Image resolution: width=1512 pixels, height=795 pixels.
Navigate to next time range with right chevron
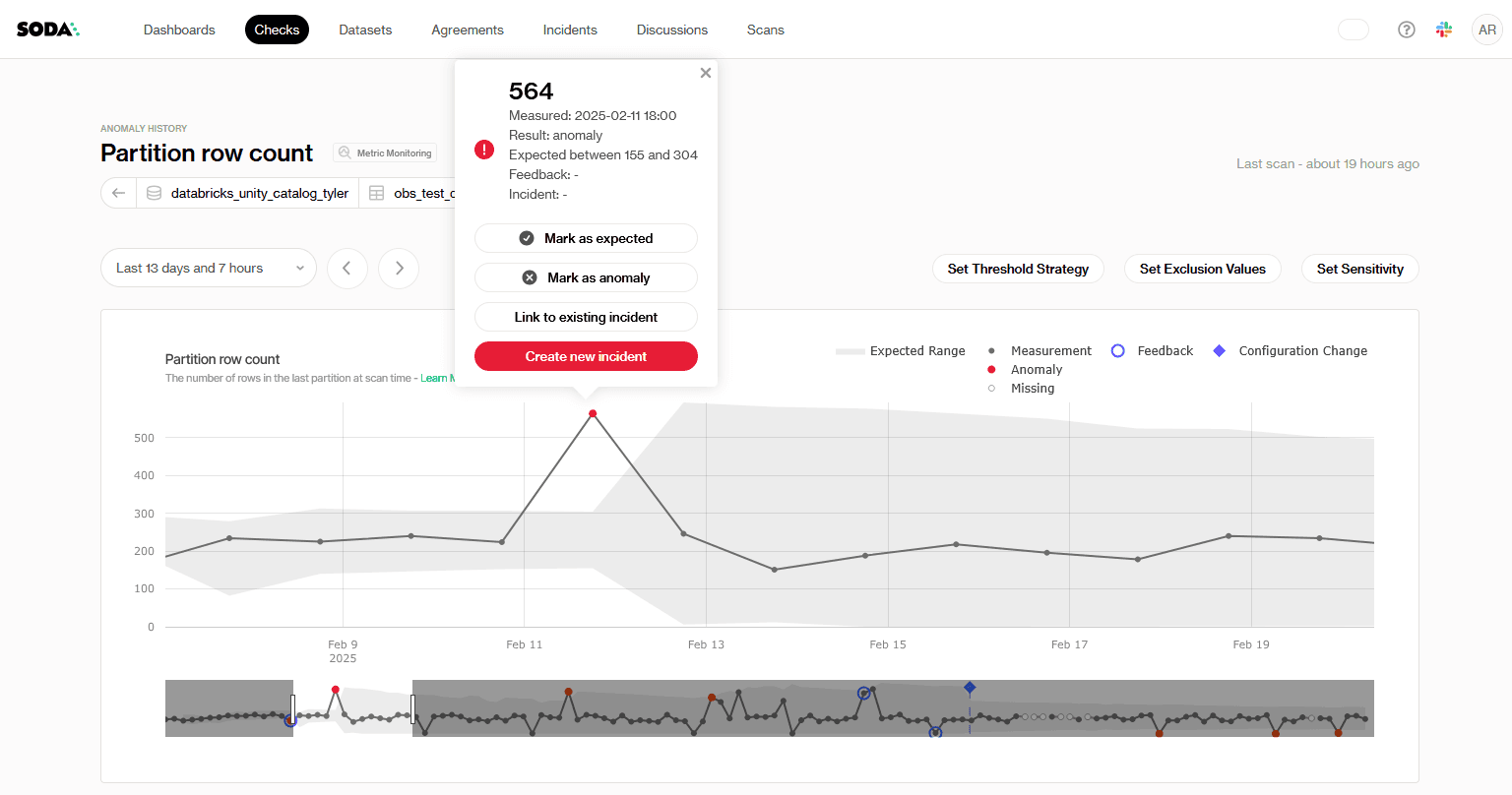point(399,268)
